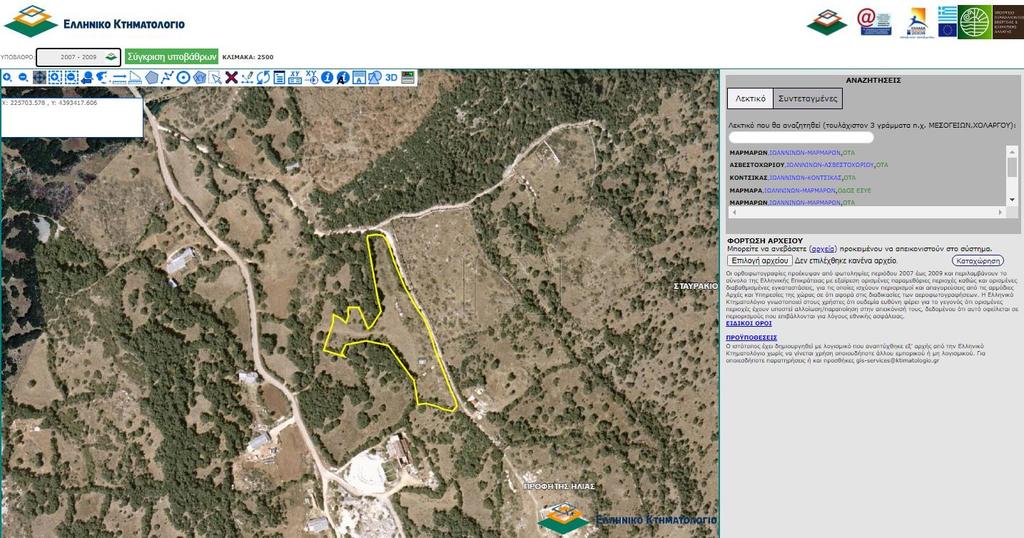Select ΑΣΒΕΣΤΟΧΩΡΙΟΥ result in search list

(808, 165)
